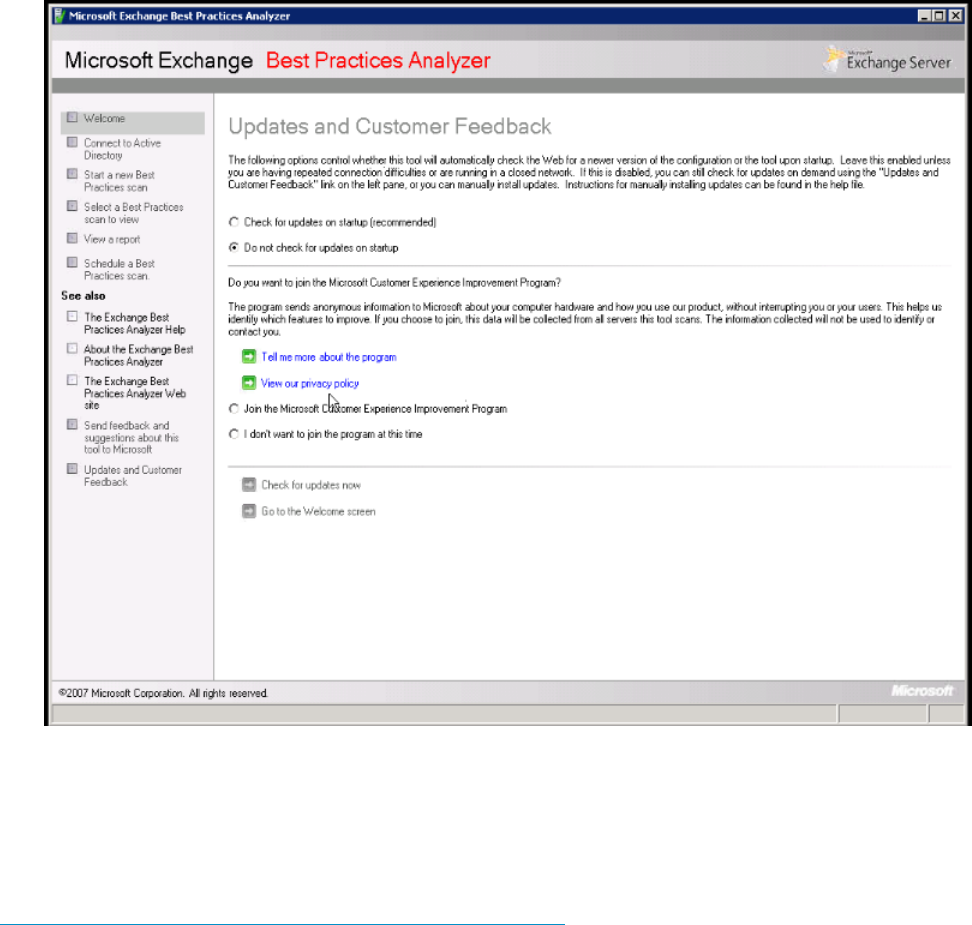This screenshot has width=972, height=925.
Task: Click Go to the Welcome screen
Action: pos(318,511)
